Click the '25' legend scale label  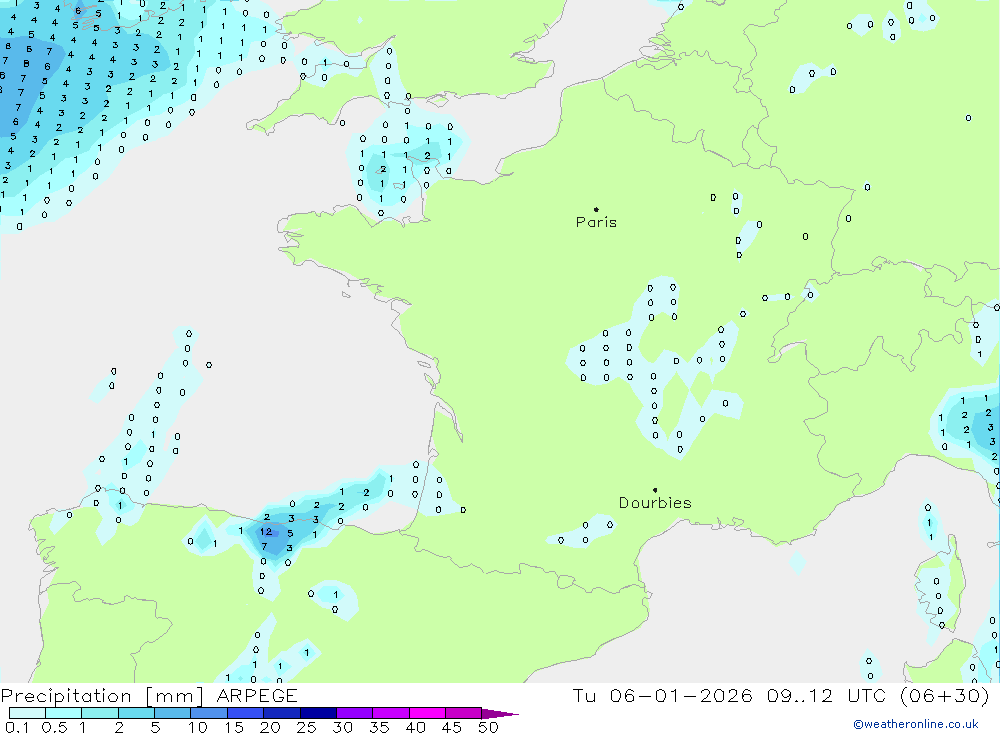(307, 727)
